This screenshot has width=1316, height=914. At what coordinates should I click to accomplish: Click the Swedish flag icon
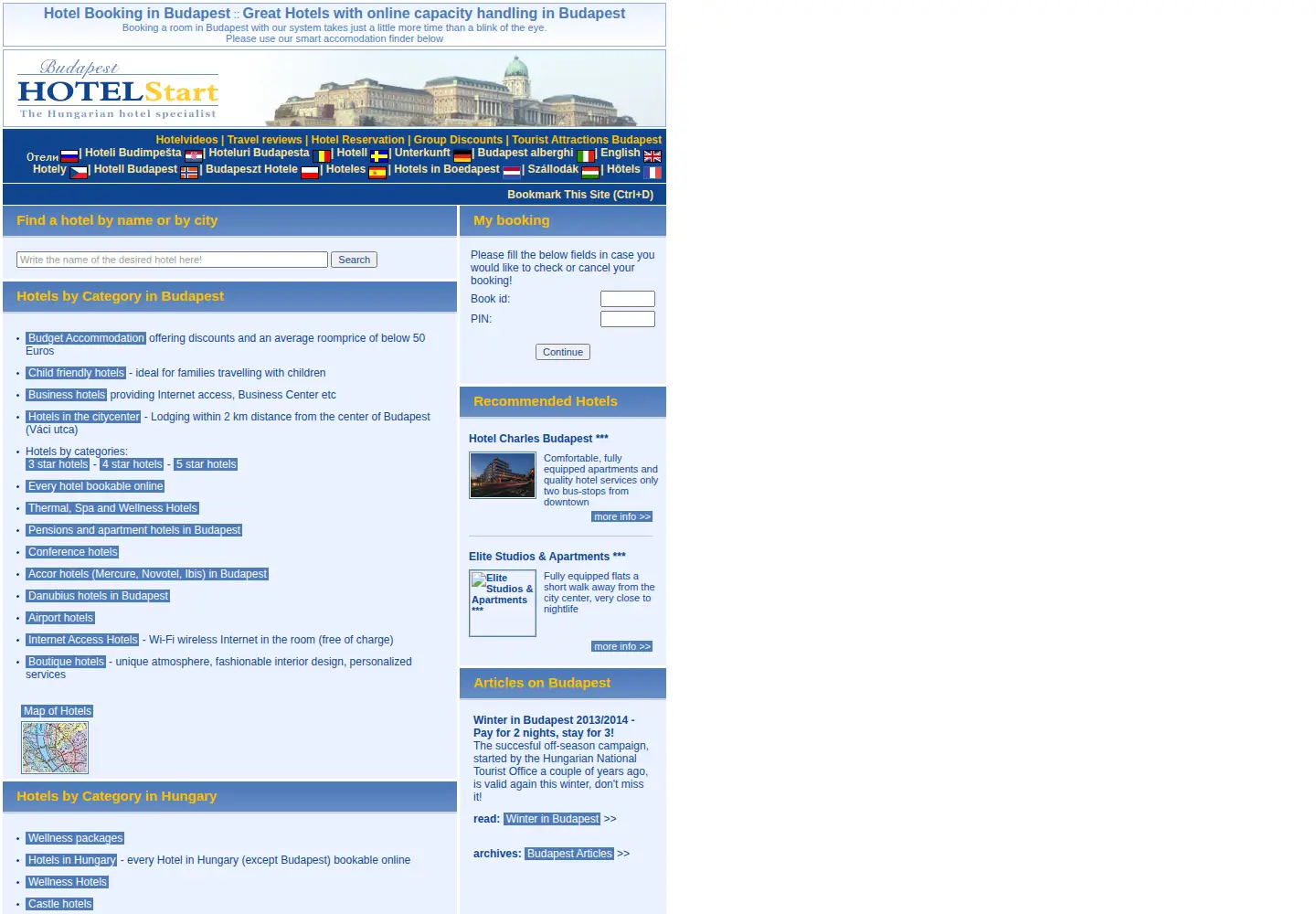379,156
